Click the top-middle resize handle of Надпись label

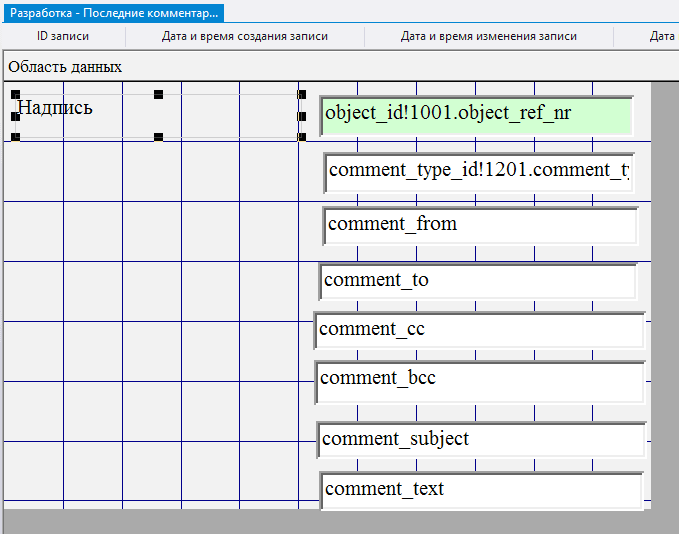(158, 95)
